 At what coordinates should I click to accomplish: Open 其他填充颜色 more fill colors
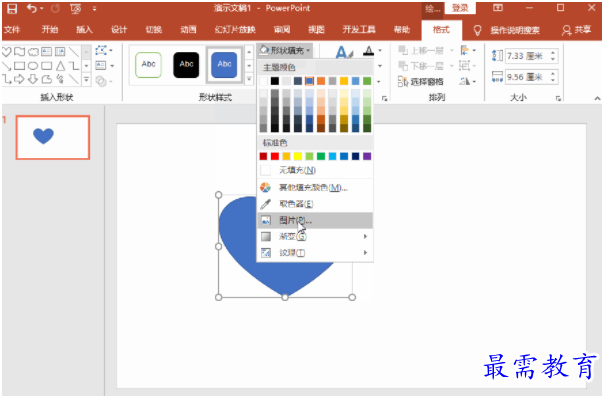pos(315,187)
